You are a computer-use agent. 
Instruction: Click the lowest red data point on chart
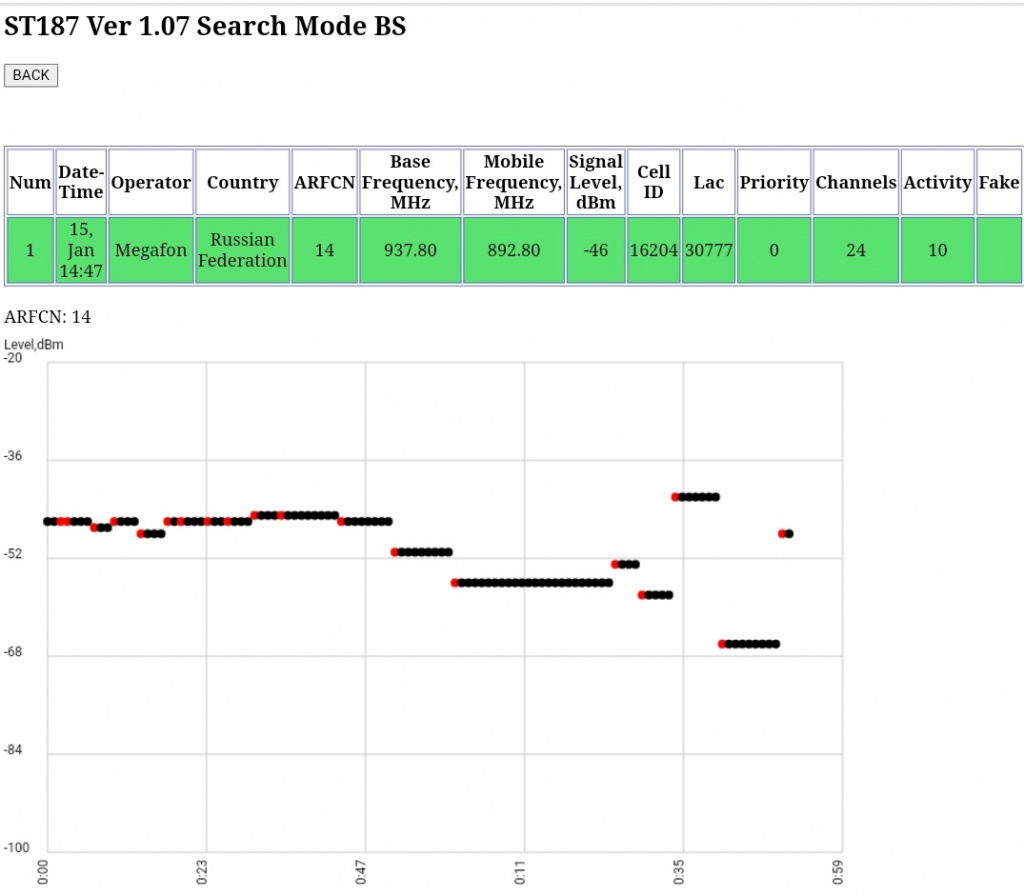click(722, 644)
